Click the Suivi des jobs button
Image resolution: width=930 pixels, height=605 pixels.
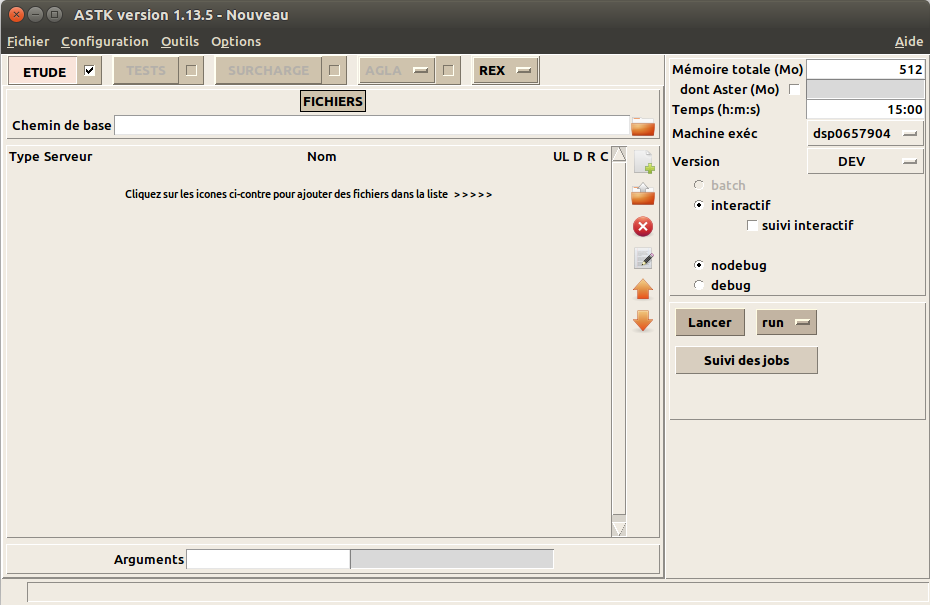coord(746,361)
